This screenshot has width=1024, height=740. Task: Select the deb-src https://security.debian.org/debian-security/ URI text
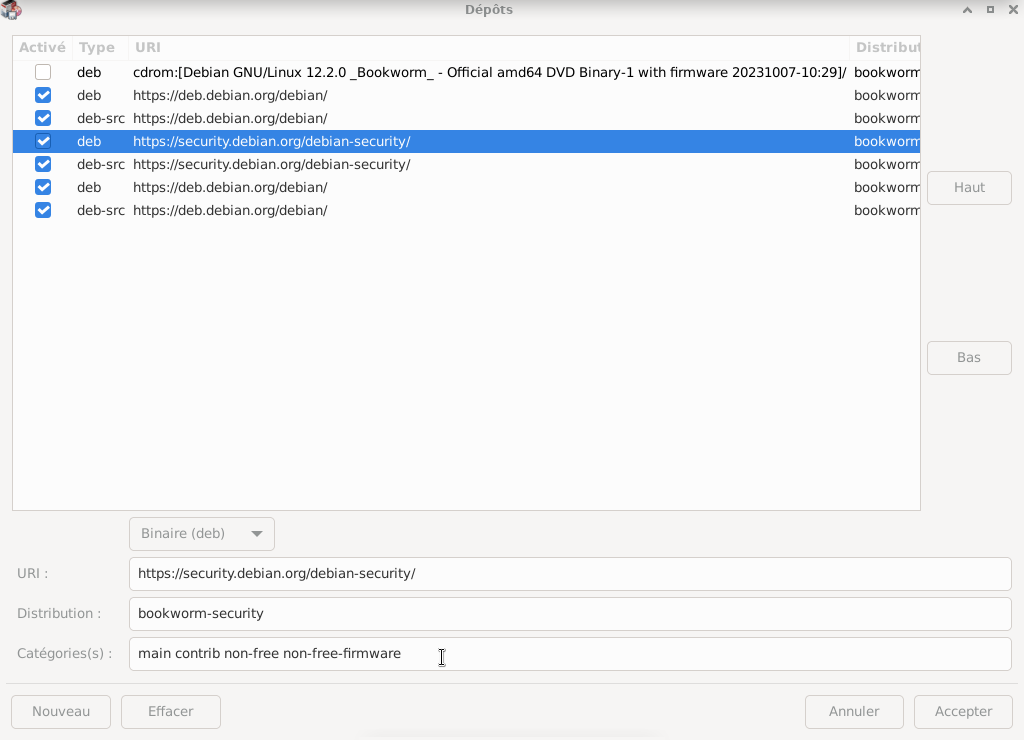point(272,164)
